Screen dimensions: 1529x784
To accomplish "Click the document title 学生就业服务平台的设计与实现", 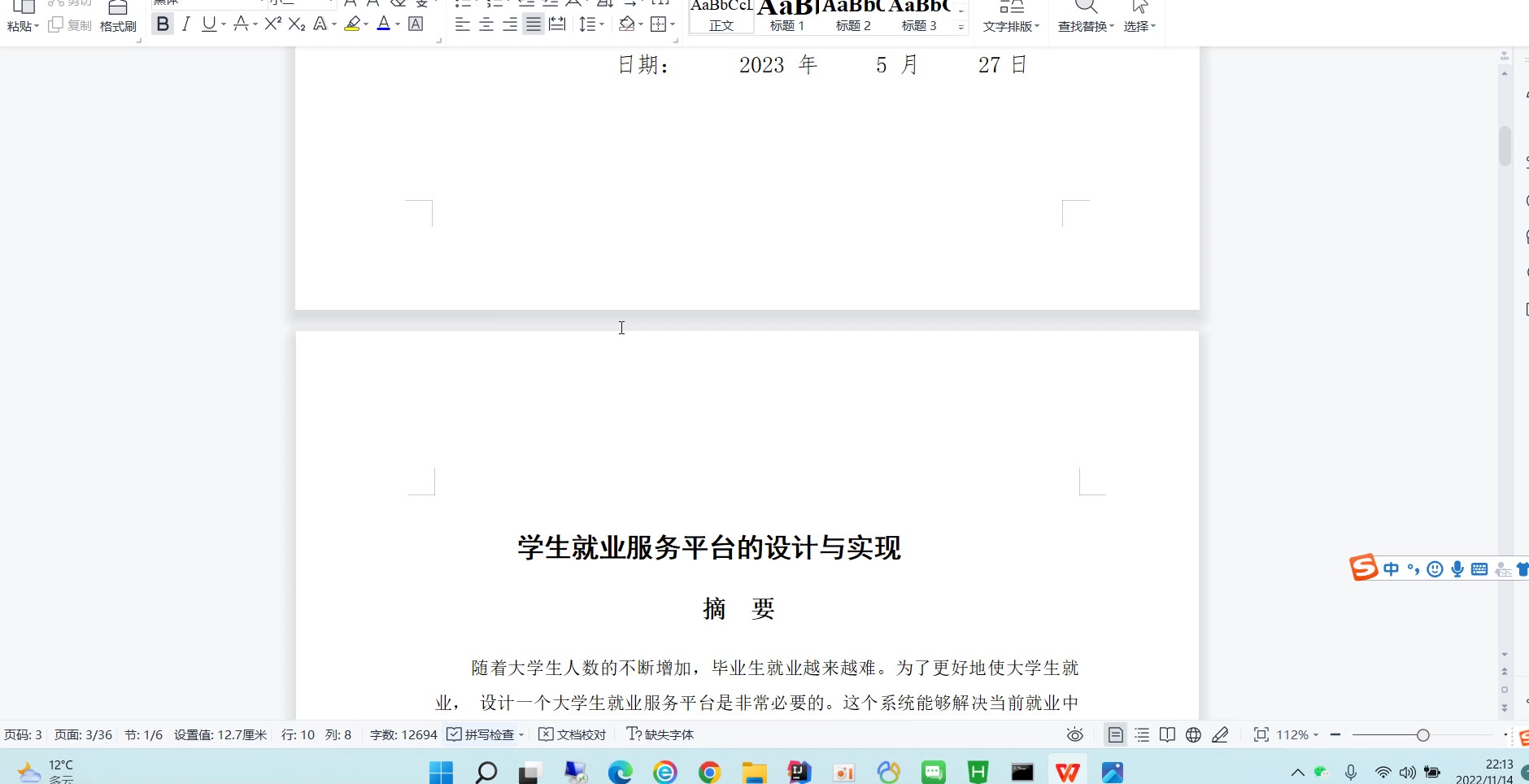I will point(709,548).
